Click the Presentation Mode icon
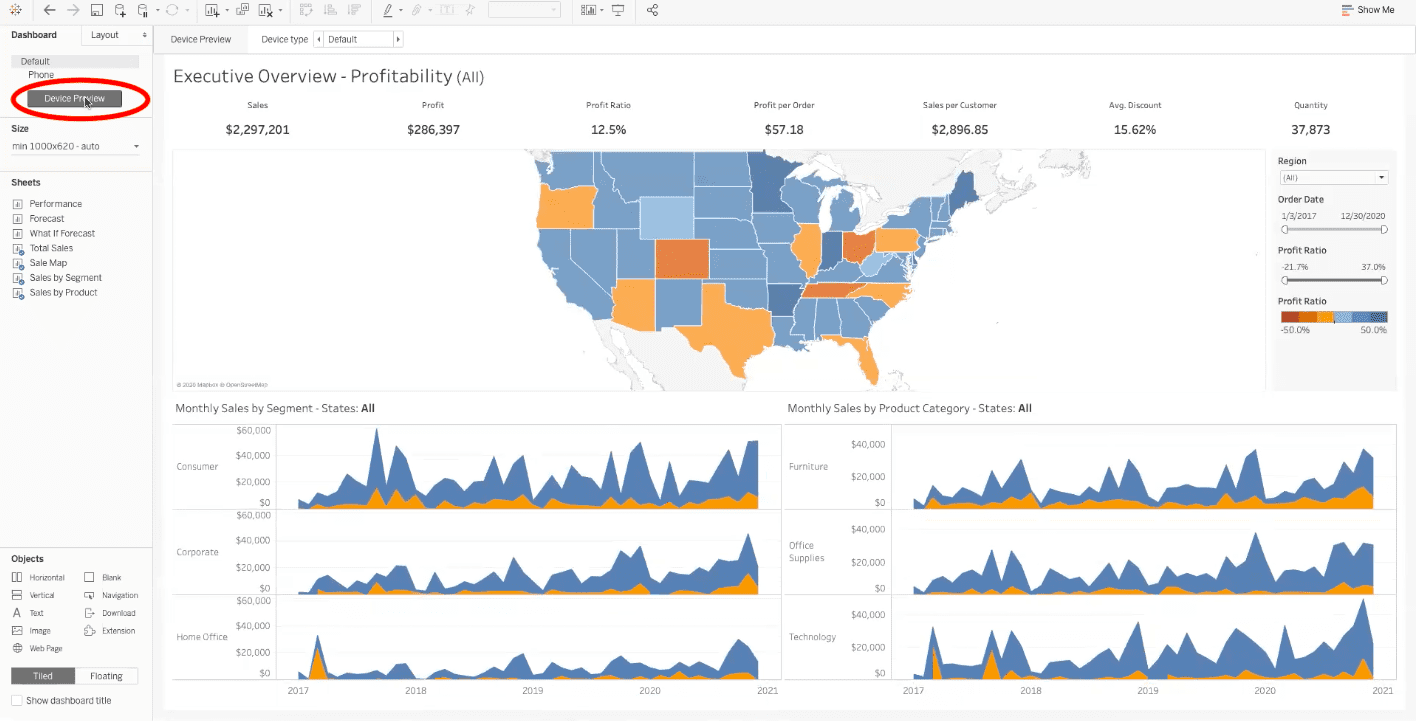 point(618,11)
